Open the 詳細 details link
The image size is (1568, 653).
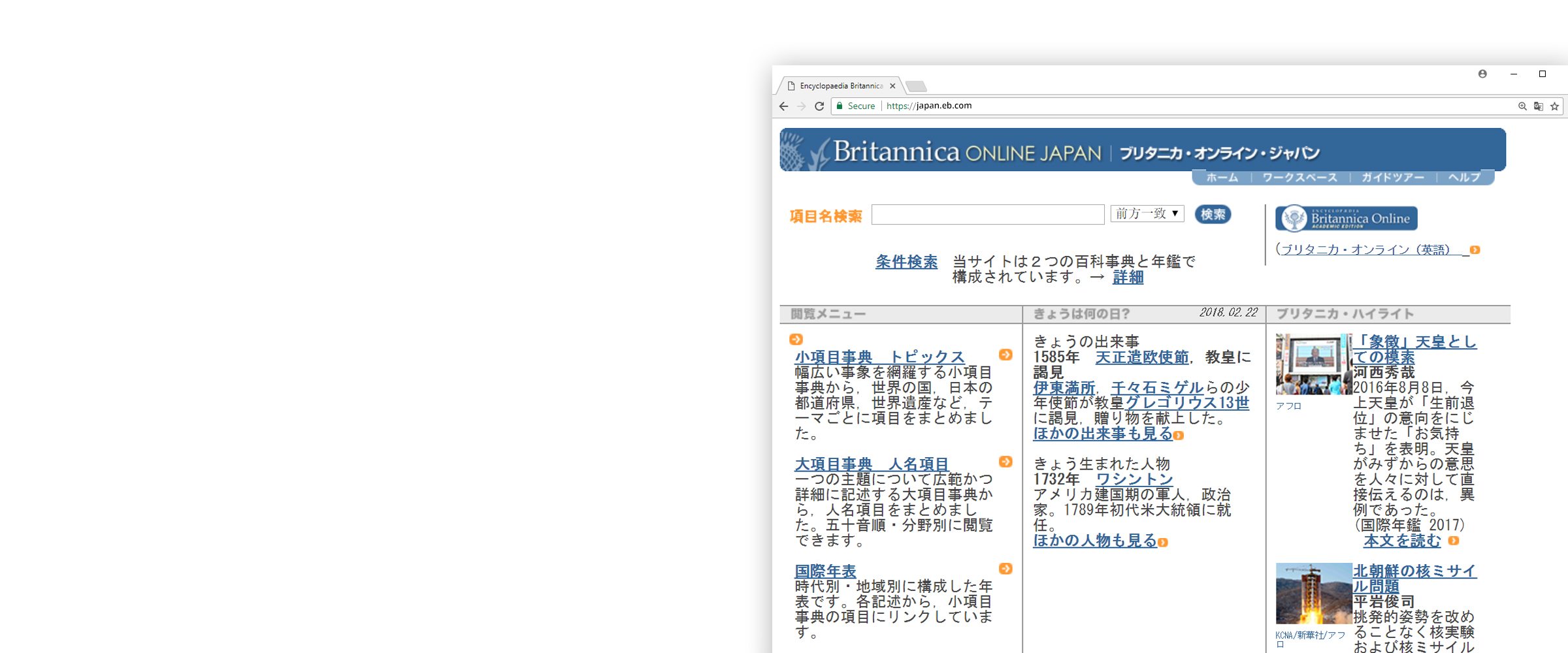(1128, 278)
